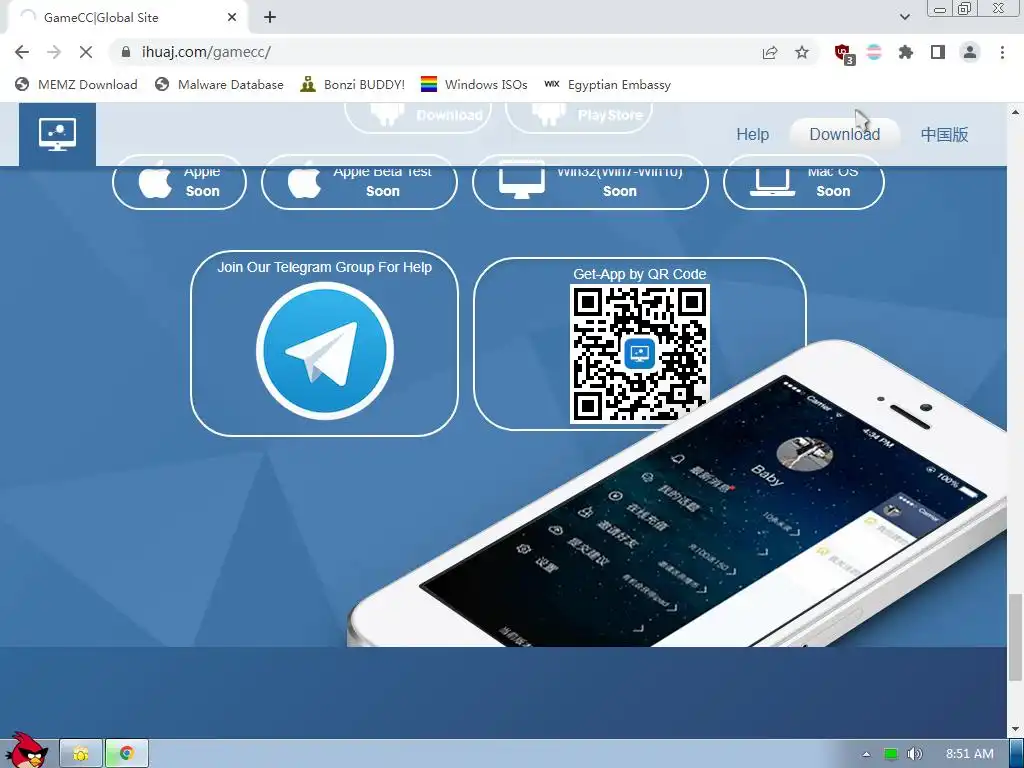Open the Bonzi BUDDY! bookmark

pyautogui.click(x=353, y=84)
